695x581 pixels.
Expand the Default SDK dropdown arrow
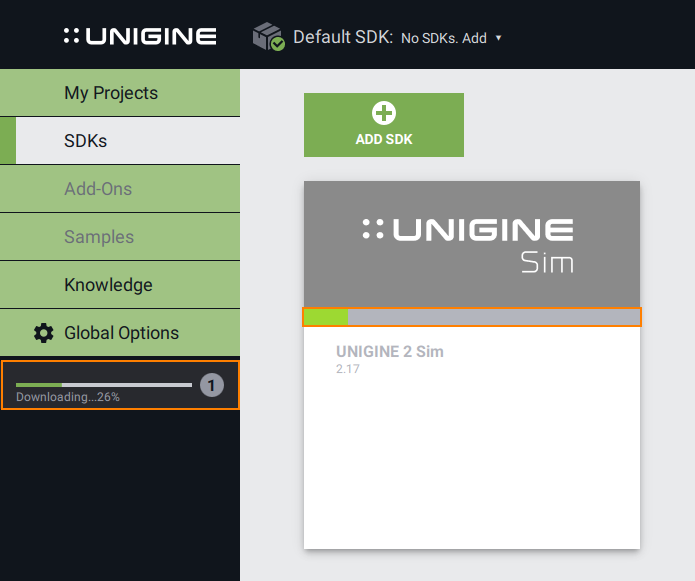[499, 38]
